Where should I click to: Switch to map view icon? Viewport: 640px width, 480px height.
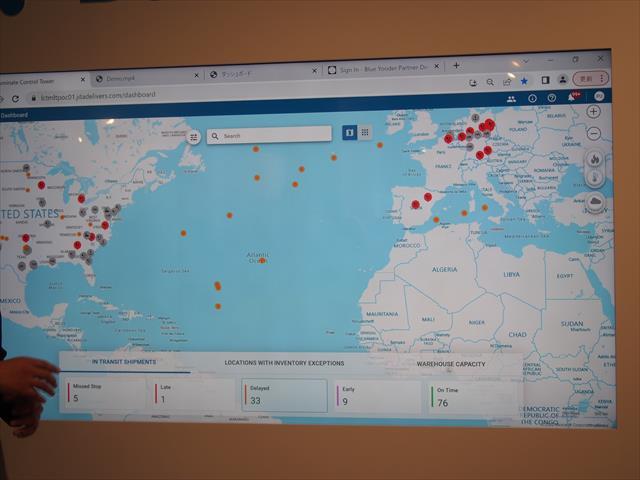click(349, 133)
